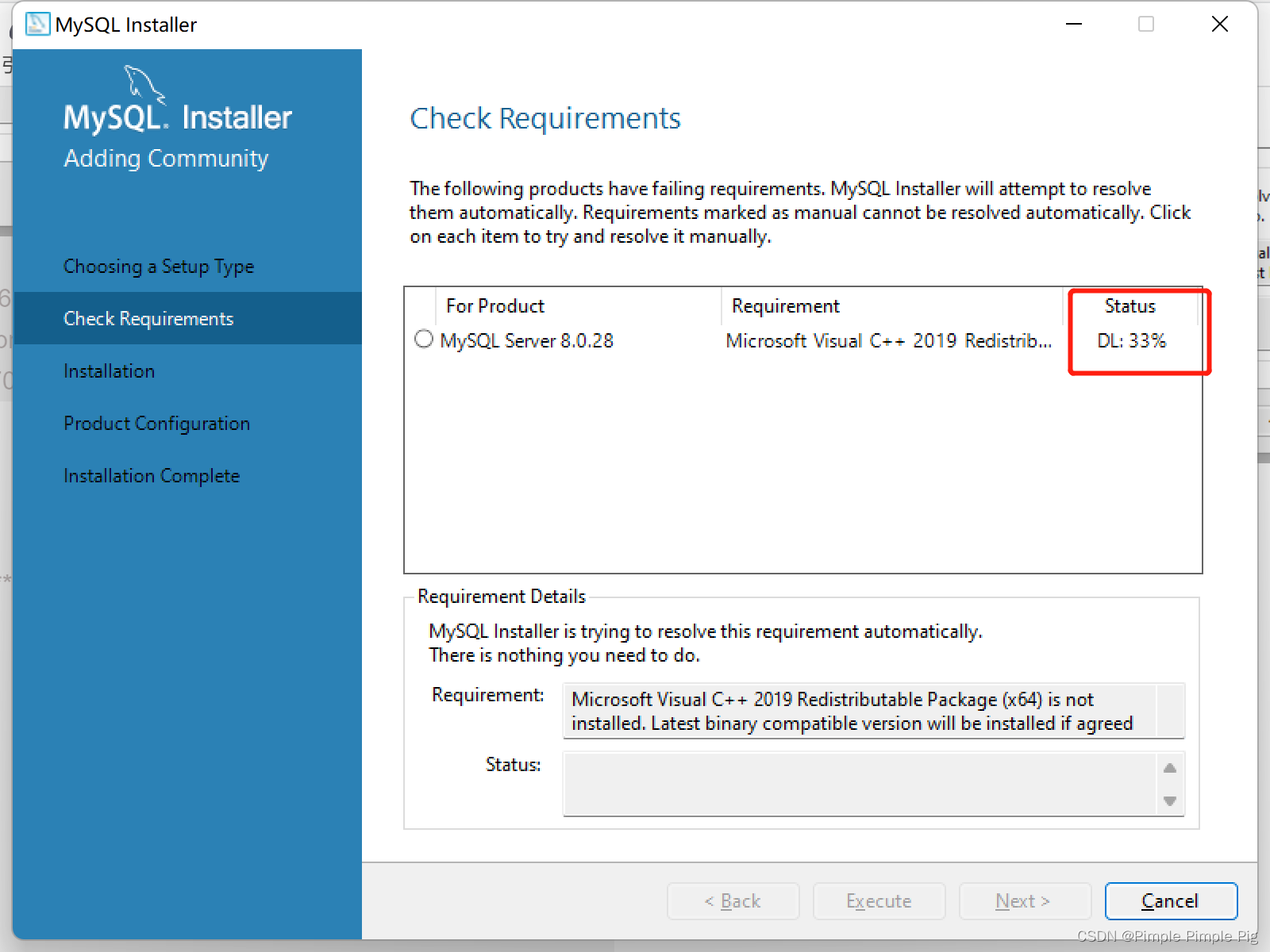
Task: Click the MySQL Installer title bar icon
Action: pos(37,25)
